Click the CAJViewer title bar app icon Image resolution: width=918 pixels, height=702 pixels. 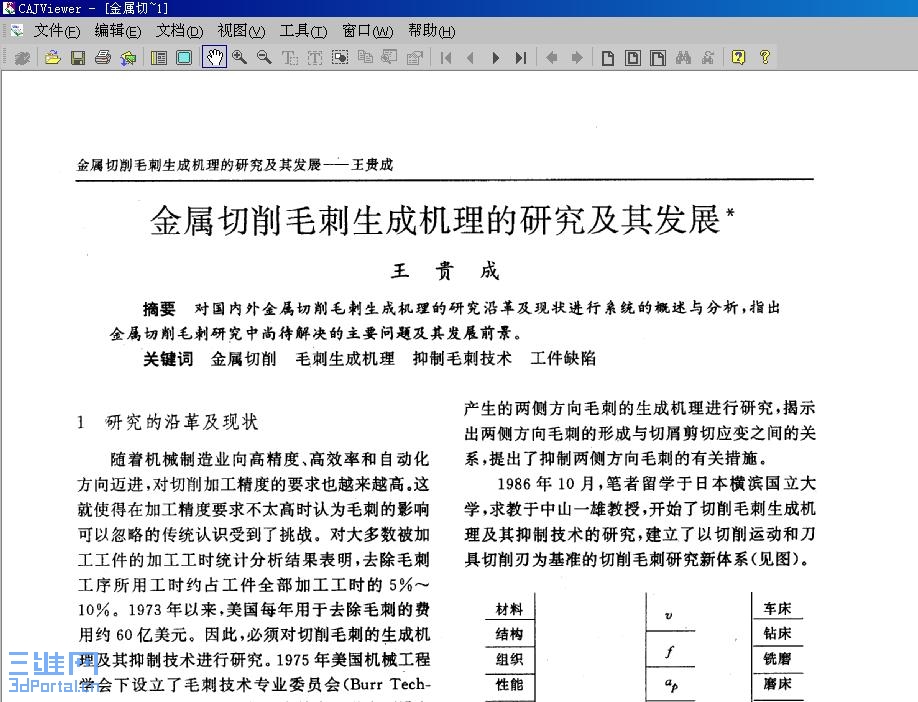coord(8,8)
